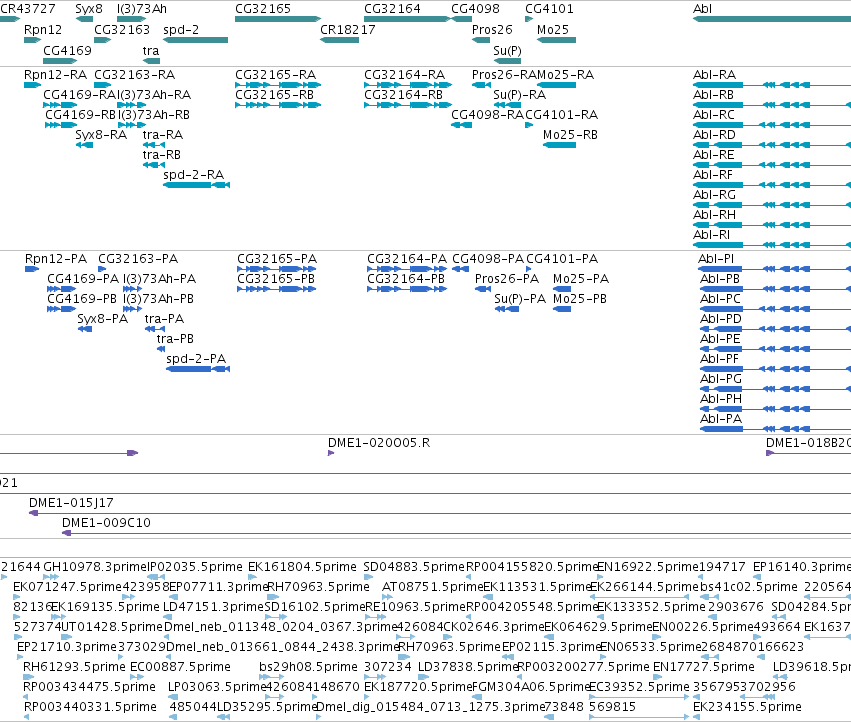Select the Mo25-PB protein label
This screenshot has width=851, height=722.
[x=580, y=299]
